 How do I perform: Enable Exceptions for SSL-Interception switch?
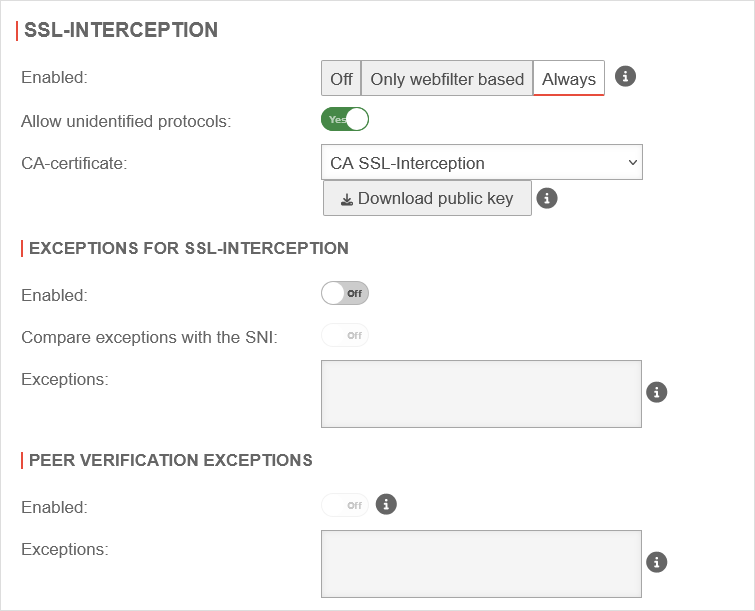tap(345, 293)
